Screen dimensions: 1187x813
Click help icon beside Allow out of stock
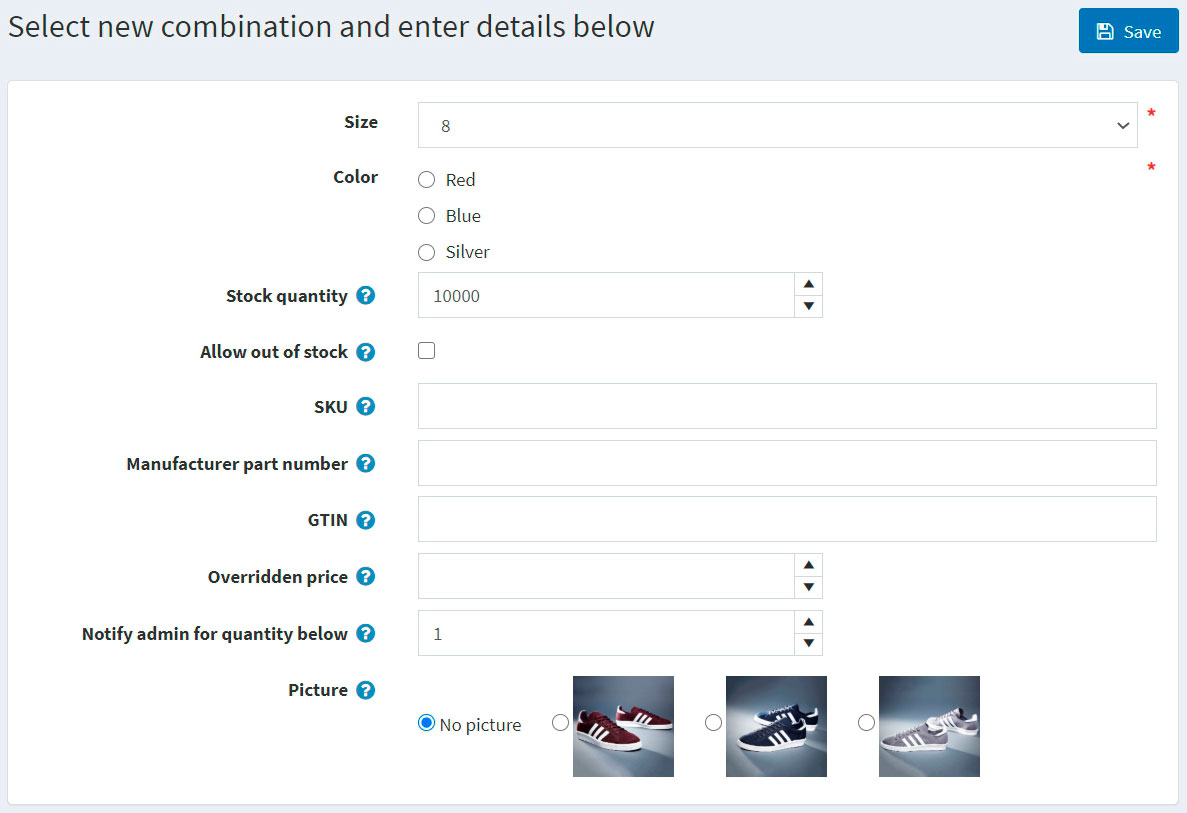pos(366,352)
